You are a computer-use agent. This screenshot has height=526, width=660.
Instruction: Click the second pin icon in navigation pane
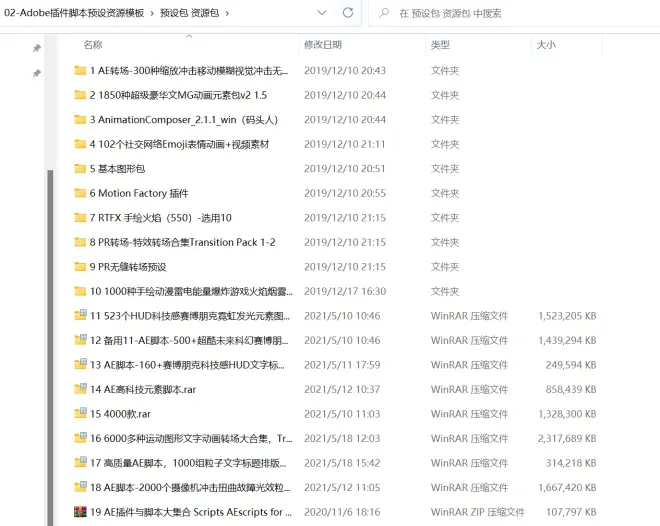[37, 73]
